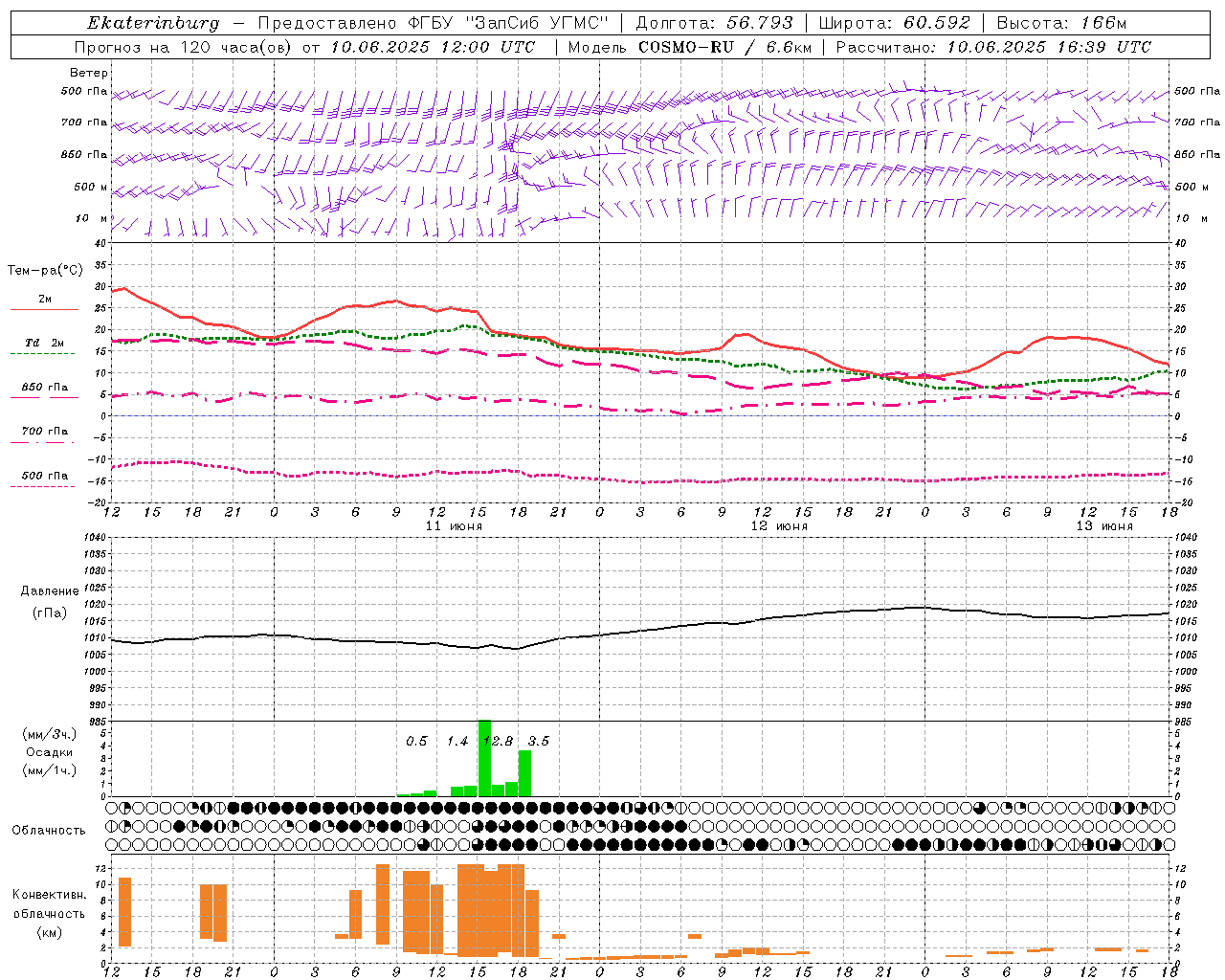Click the model name COSMO-RU / 6.6км
This screenshot has width=1225, height=980.
click(x=725, y=47)
